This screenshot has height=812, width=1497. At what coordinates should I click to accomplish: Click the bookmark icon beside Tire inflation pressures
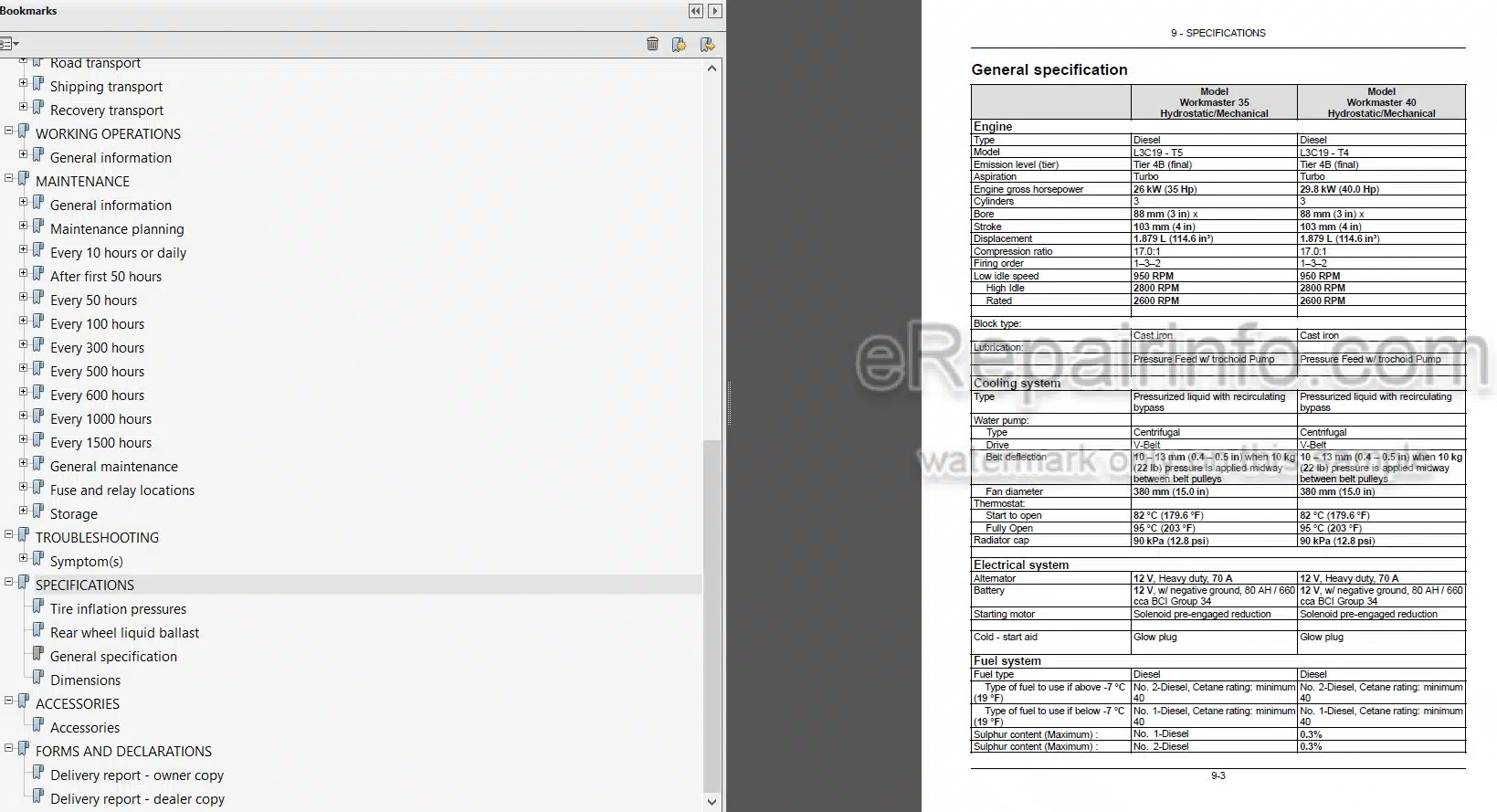38,606
